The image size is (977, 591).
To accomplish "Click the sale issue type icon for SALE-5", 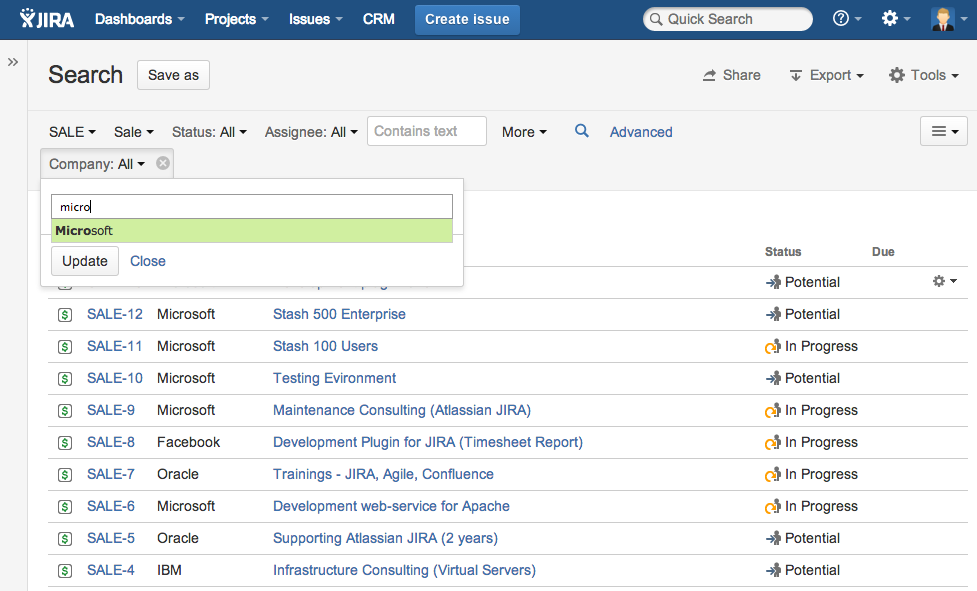I will [65, 539].
